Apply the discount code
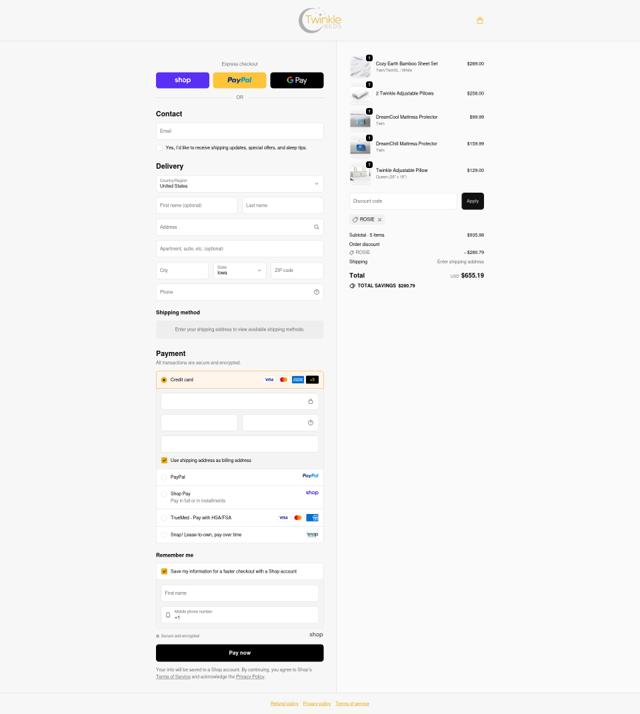The height and width of the screenshot is (714, 640). [472, 201]
